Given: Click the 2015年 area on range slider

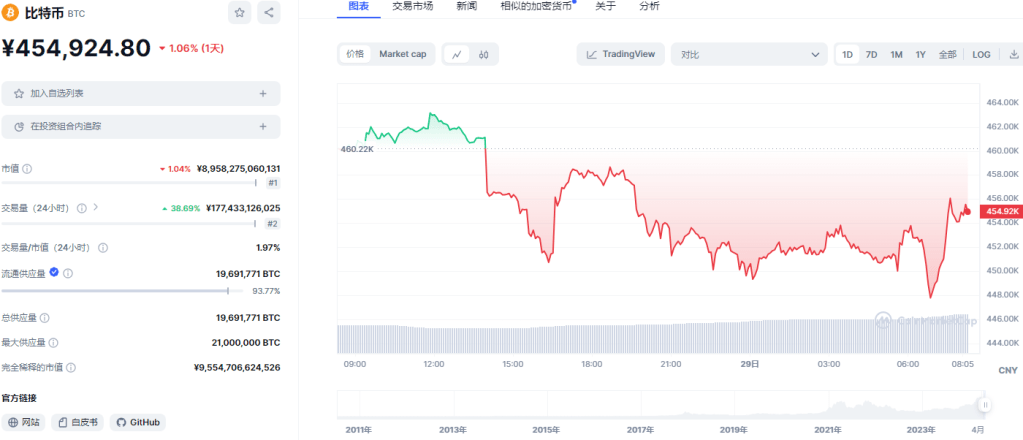Looking at the screenshot, I should coord(546,429).
